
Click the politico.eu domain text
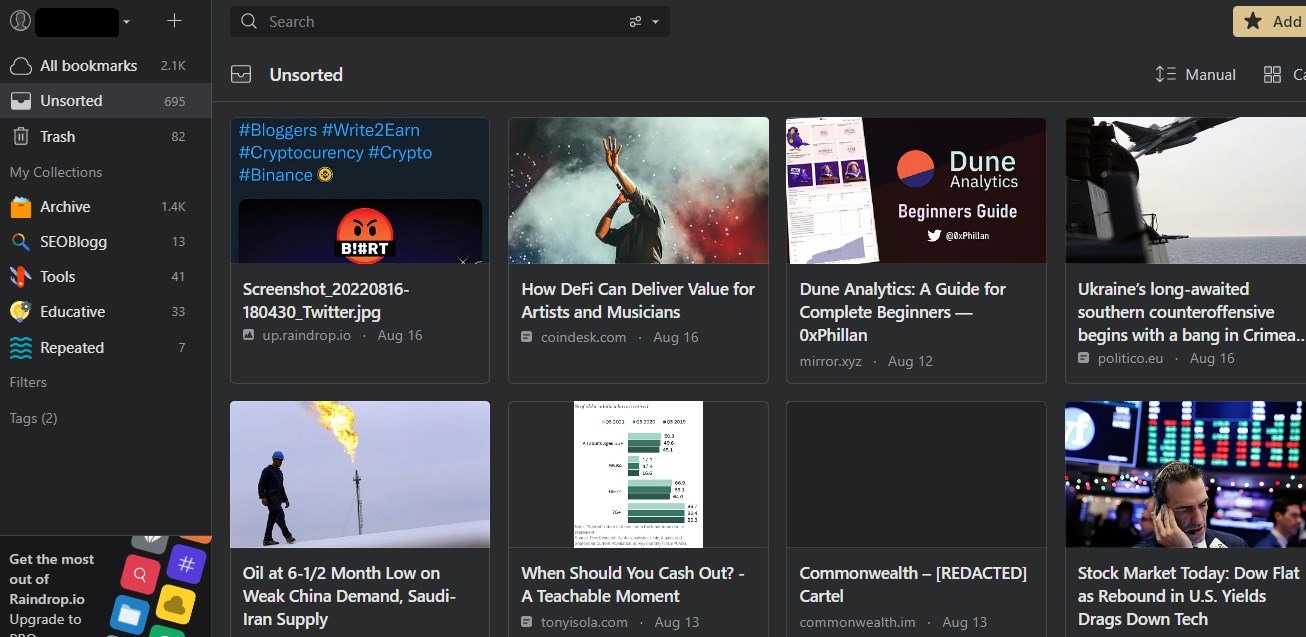1131,358
